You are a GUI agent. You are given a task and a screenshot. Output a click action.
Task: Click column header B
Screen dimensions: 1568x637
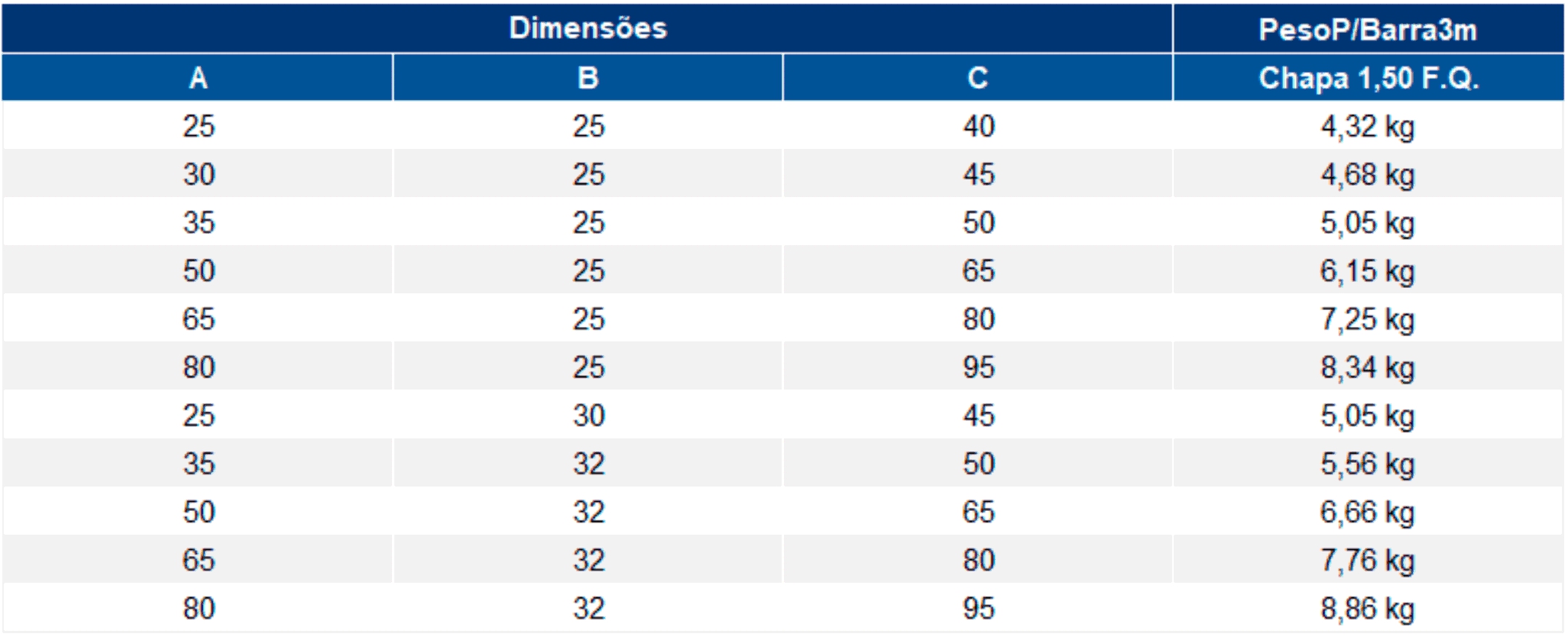(588, 77)
